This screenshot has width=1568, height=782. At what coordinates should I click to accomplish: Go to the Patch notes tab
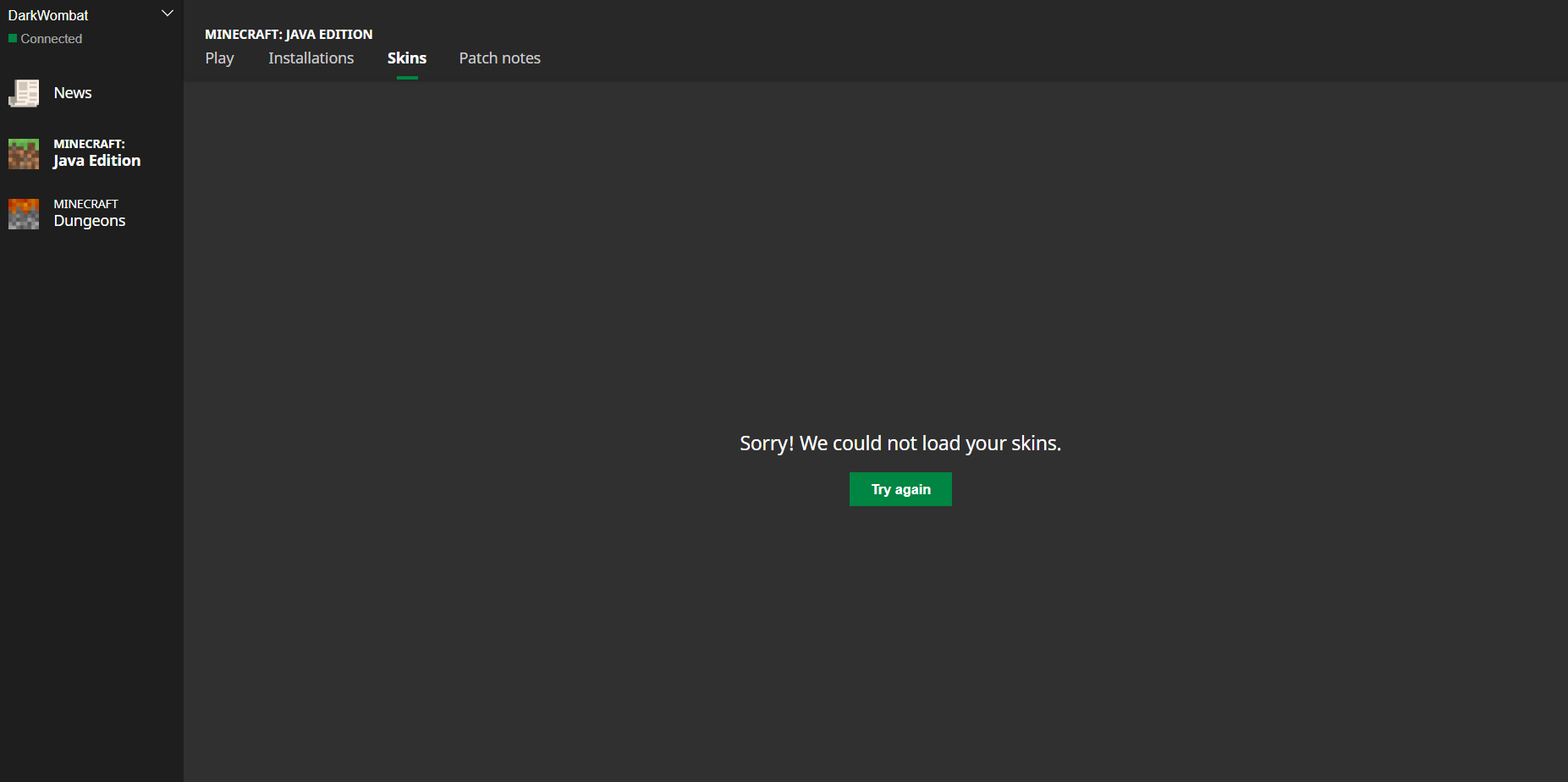(x=499, y=58)
